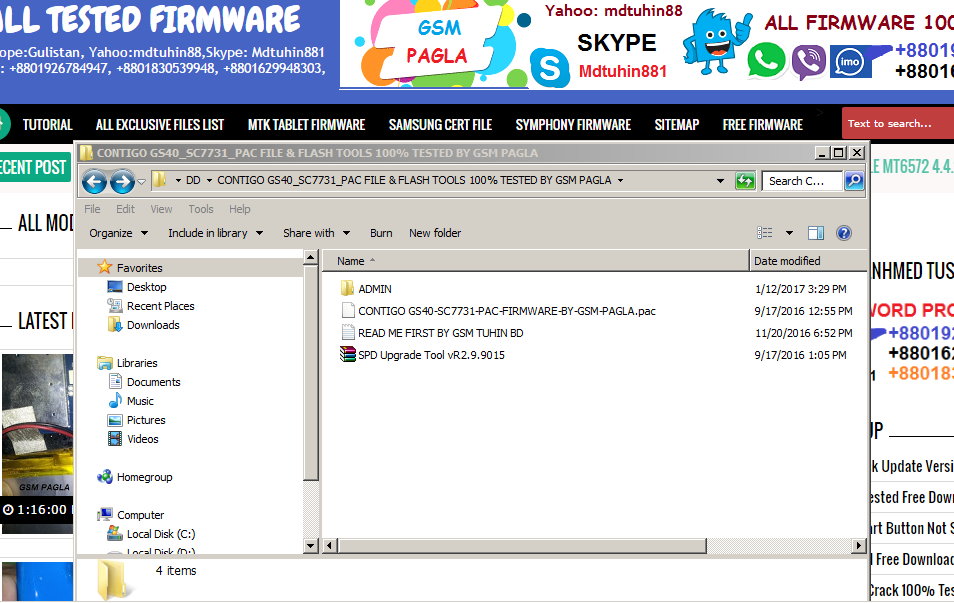Select the Documents library
Image resolution: width=954 pixels, height=603 pixels.
click(153, 382)
